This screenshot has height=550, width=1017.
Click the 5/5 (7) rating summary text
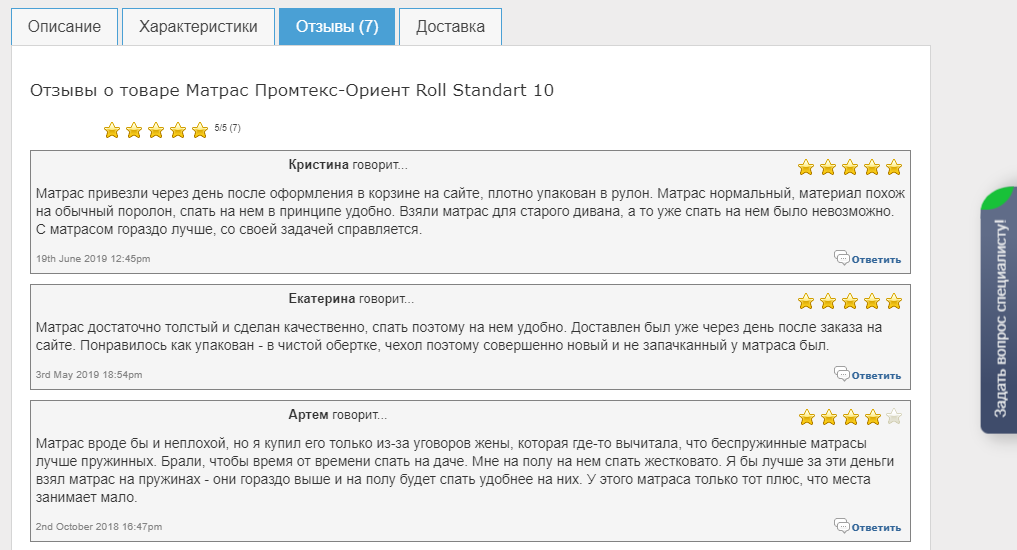(x=228, y=128)
